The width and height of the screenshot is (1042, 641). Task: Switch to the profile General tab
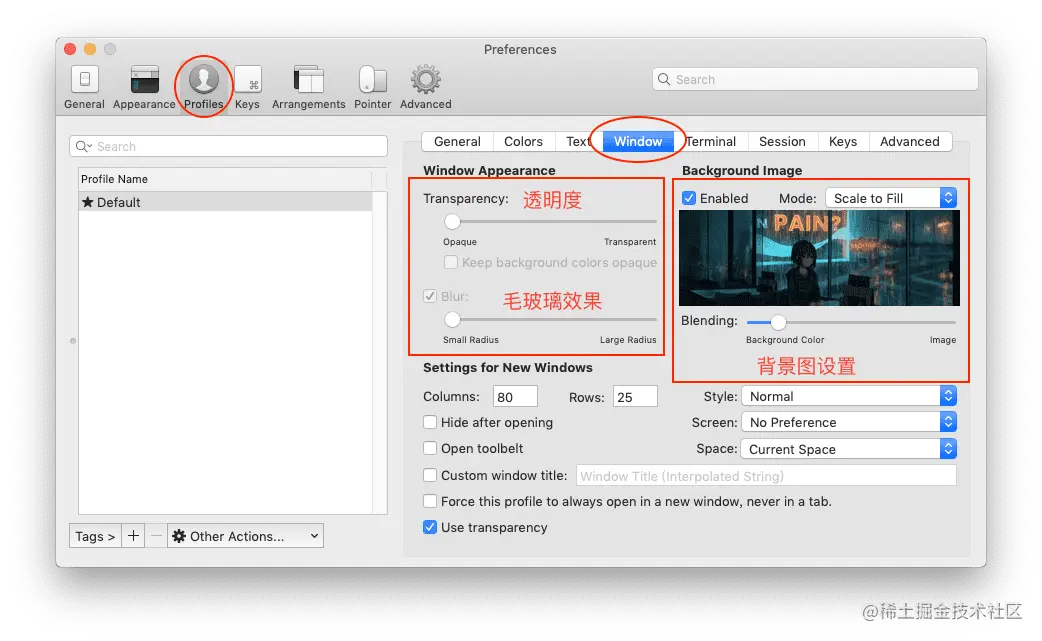457,141
